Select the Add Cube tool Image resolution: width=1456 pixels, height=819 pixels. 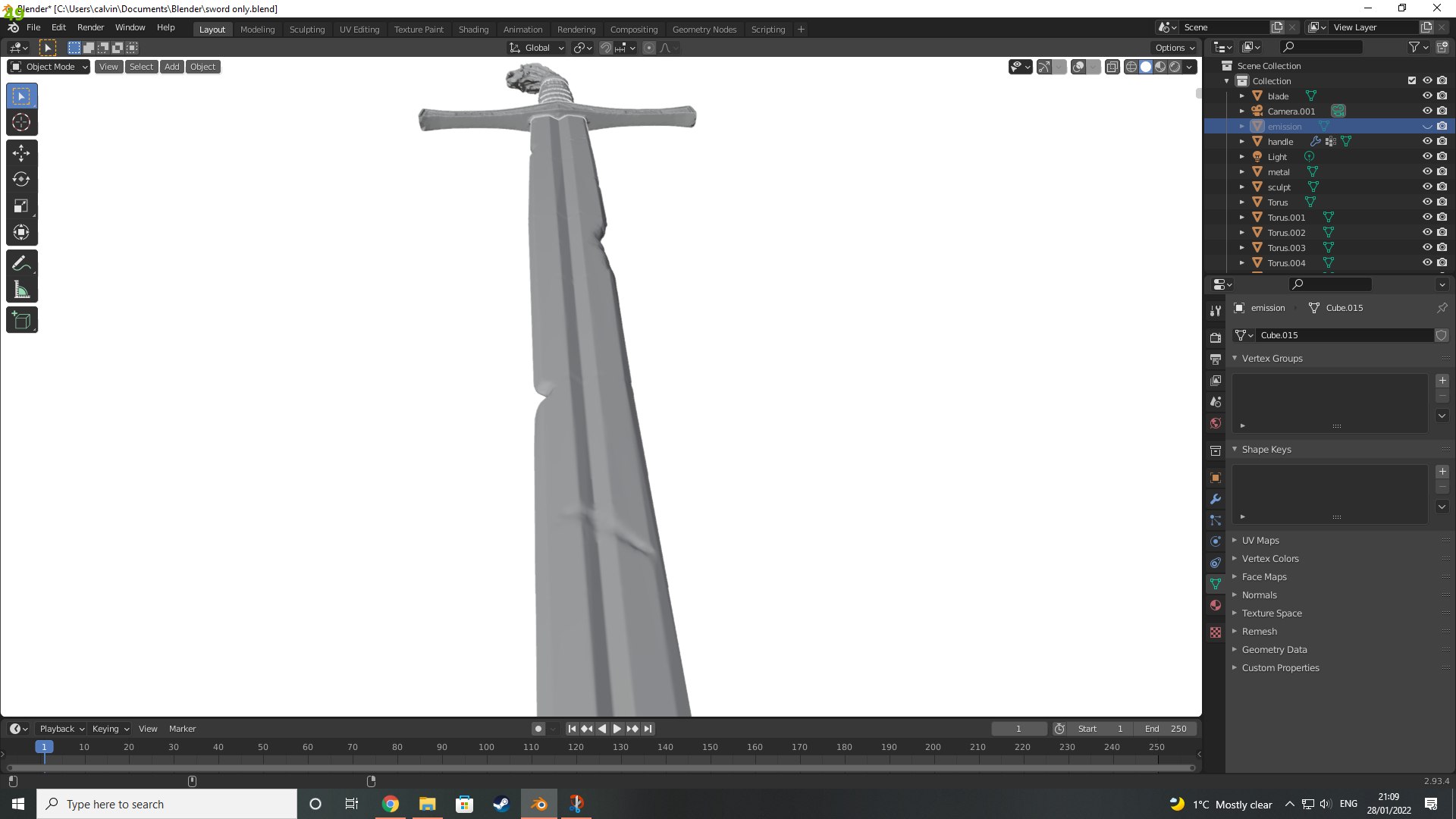tap(21, 320)
